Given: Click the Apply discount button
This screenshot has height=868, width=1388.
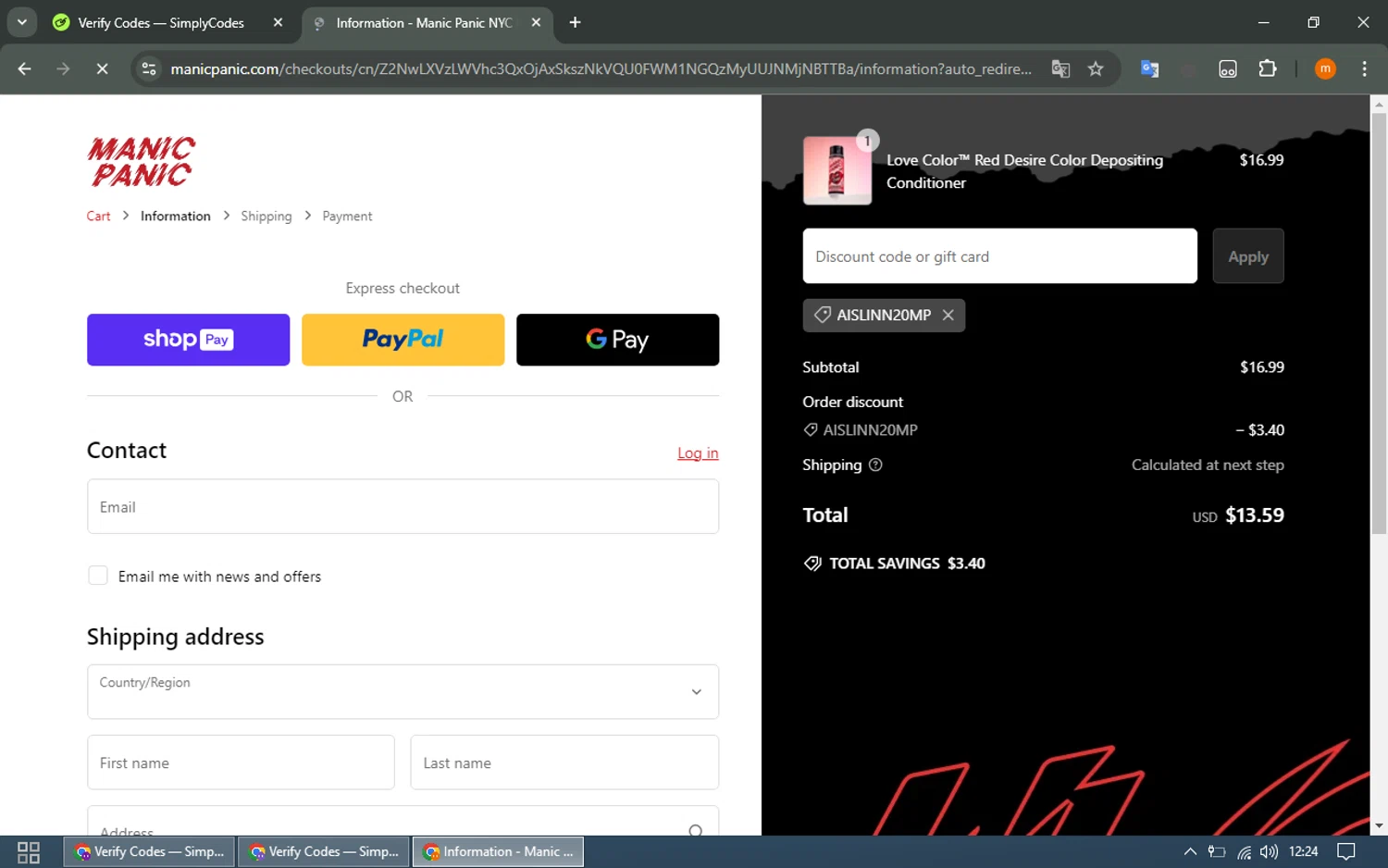Looking at the screenshot, I should coord(1248,256).
